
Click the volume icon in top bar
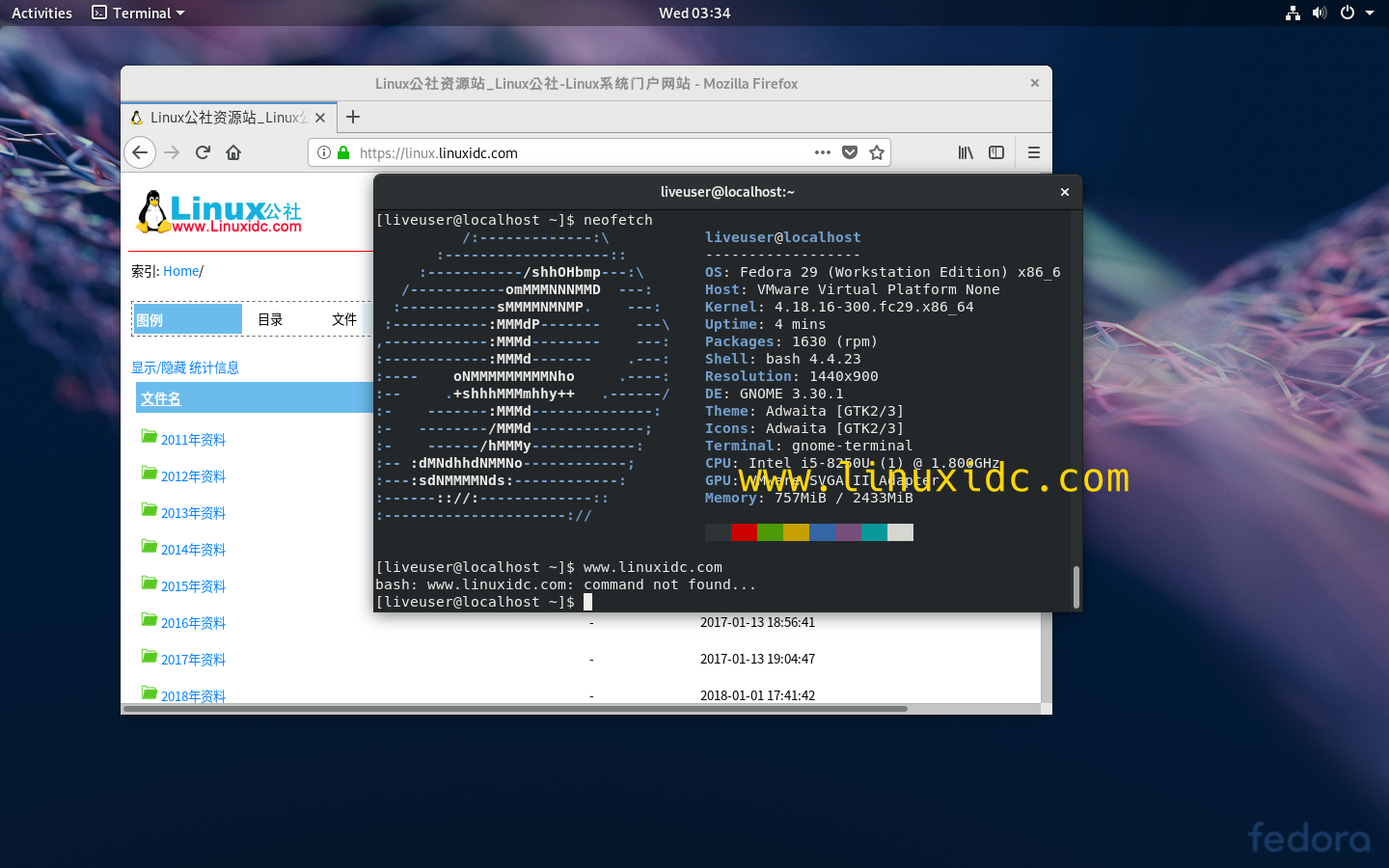point(1320,13)
